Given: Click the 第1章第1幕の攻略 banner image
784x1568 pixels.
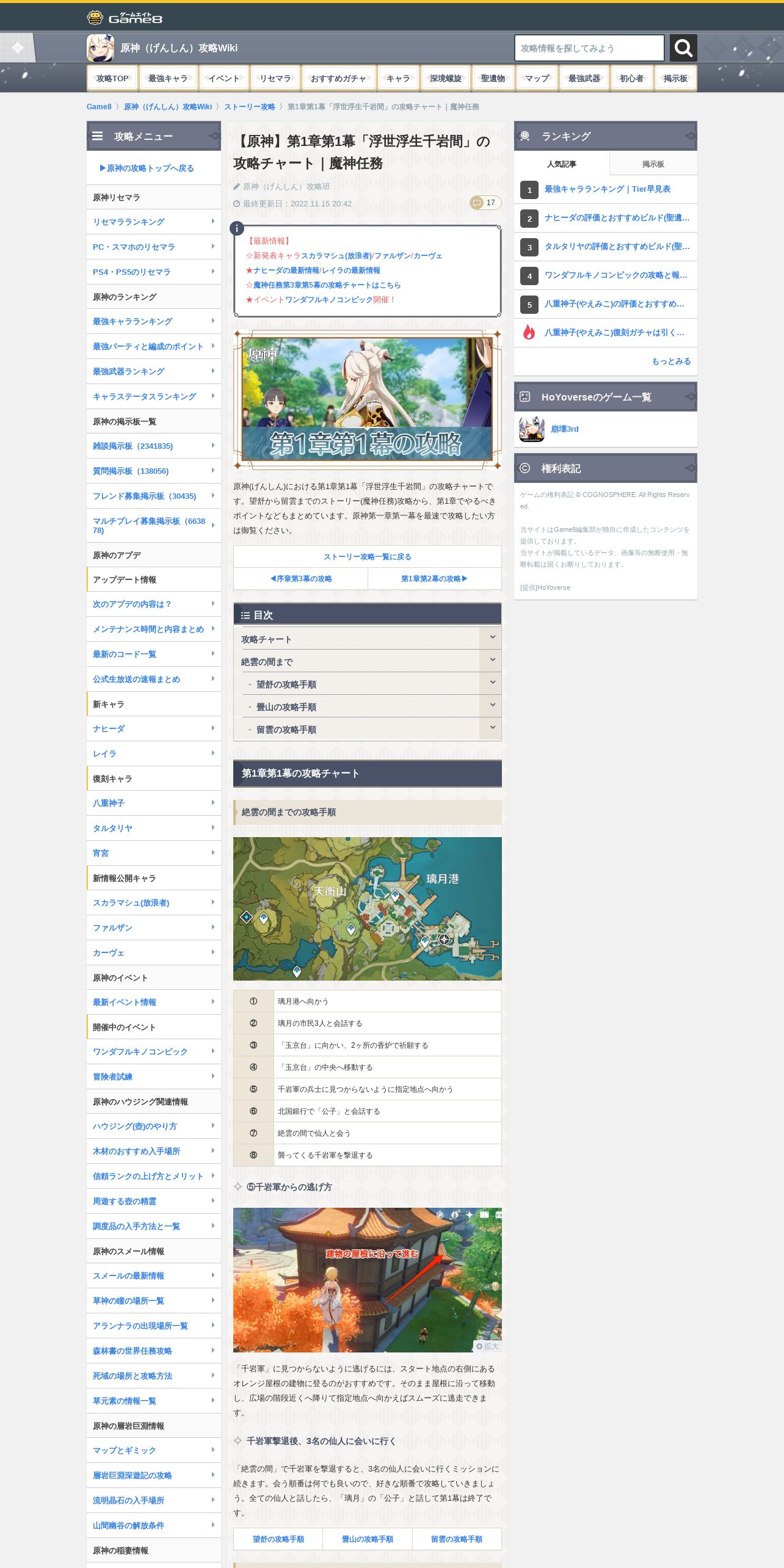Looking at the screenshot, I should (x=368, y=400).
